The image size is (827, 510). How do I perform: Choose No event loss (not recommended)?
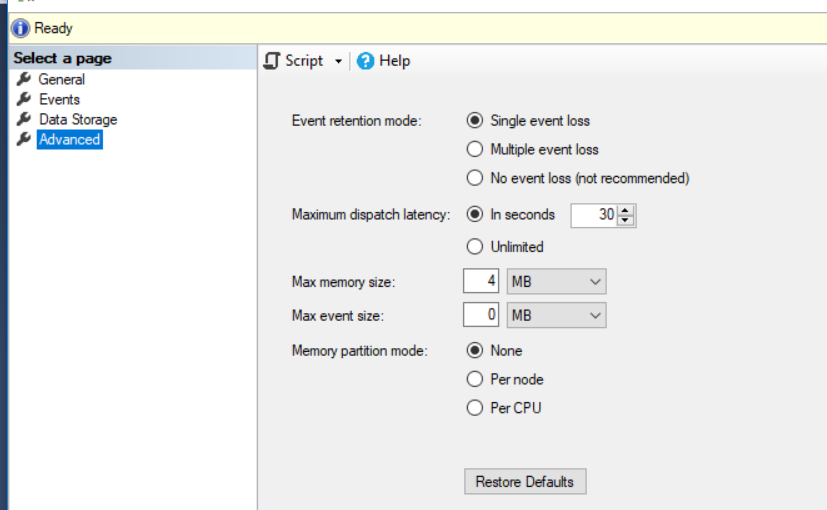point(476,179)
